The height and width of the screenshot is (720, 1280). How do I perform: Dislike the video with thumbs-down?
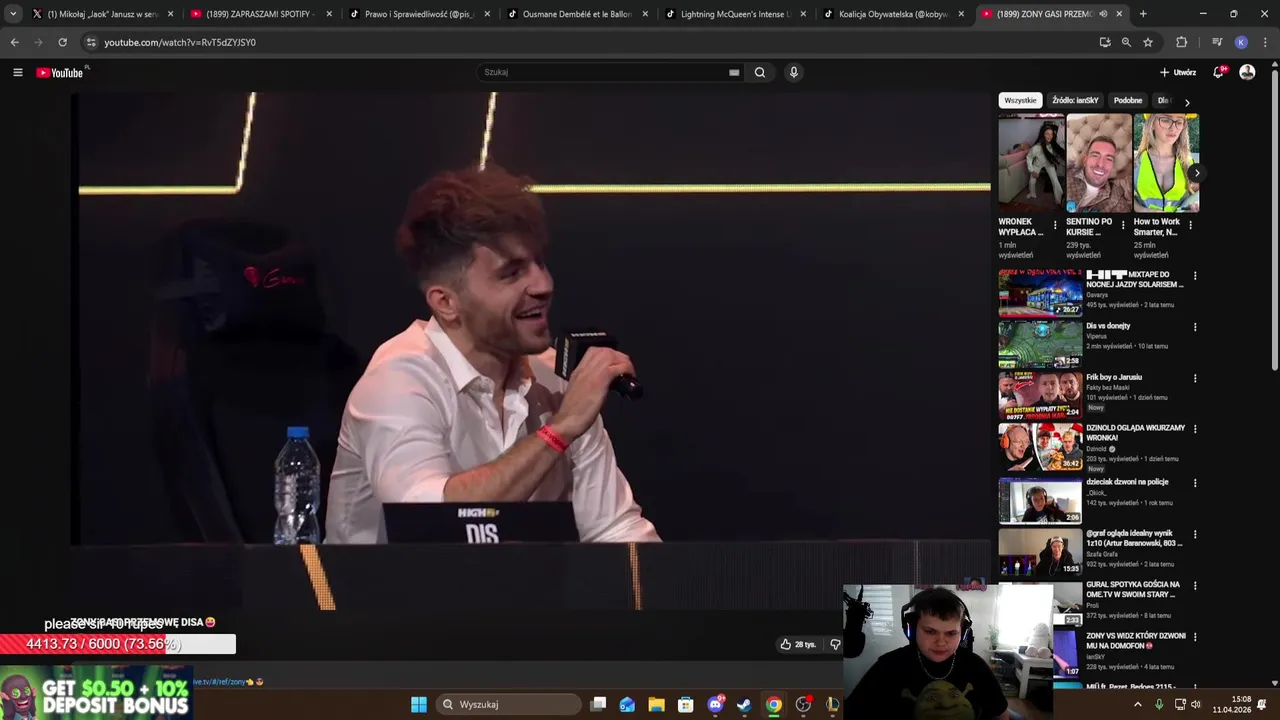click(836, 644)
